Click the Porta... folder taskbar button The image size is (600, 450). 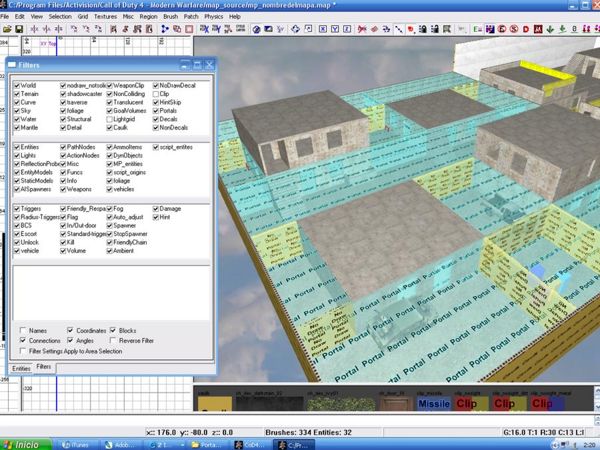pos(207,445)
